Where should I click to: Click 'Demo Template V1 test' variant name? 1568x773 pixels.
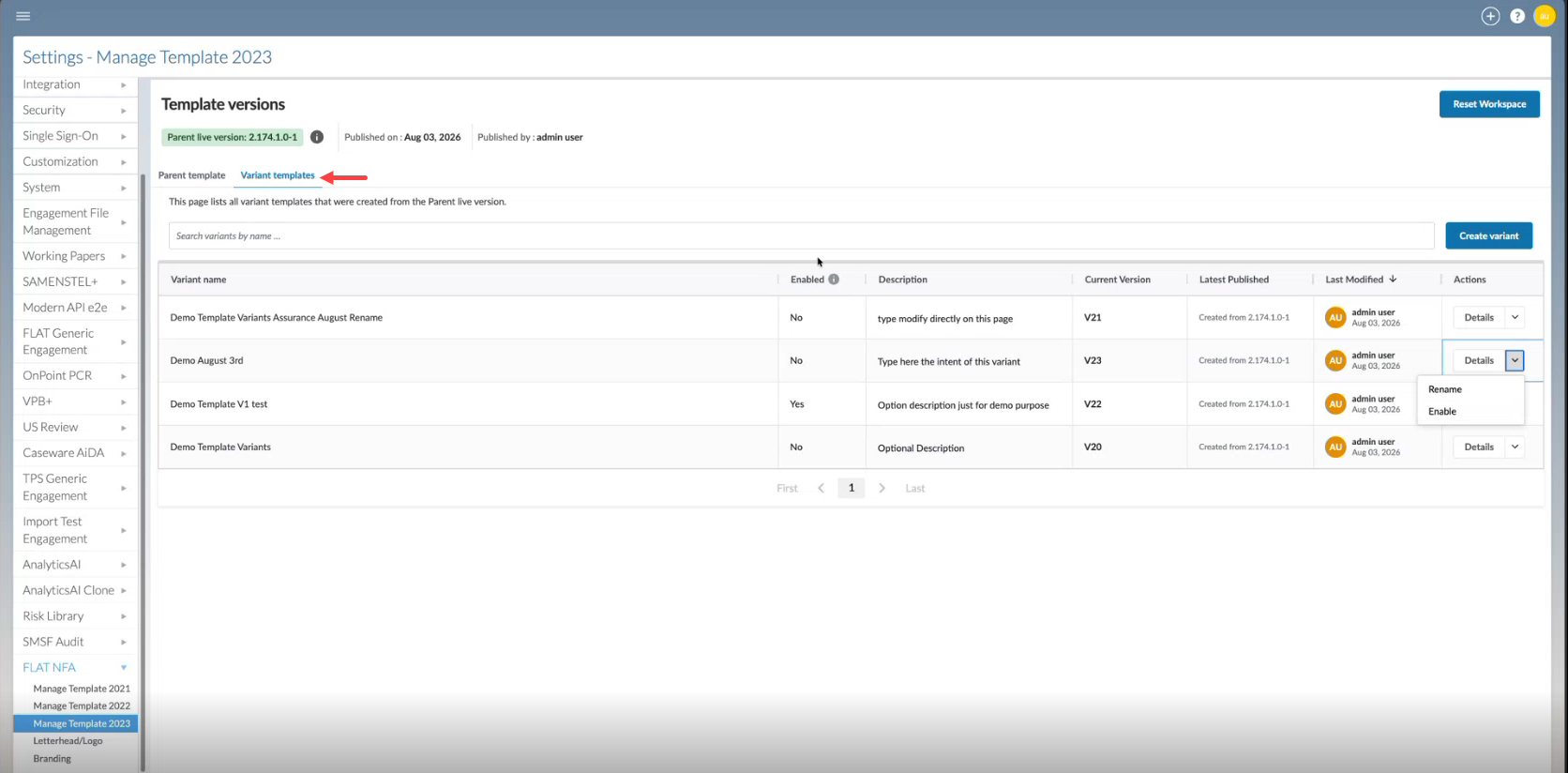click(219, 404)
